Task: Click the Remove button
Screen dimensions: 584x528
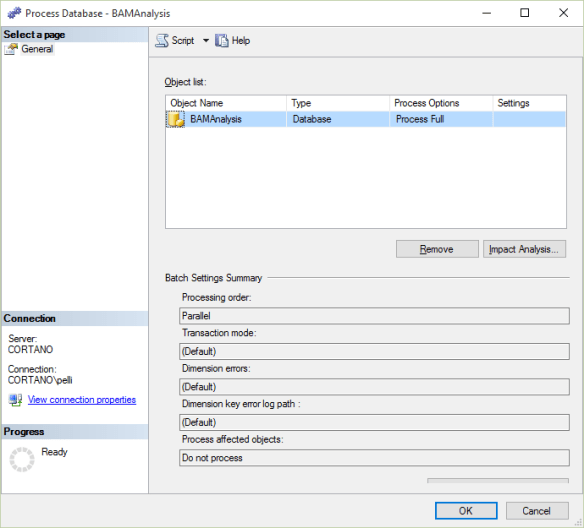Action: (x=437, y=249)
